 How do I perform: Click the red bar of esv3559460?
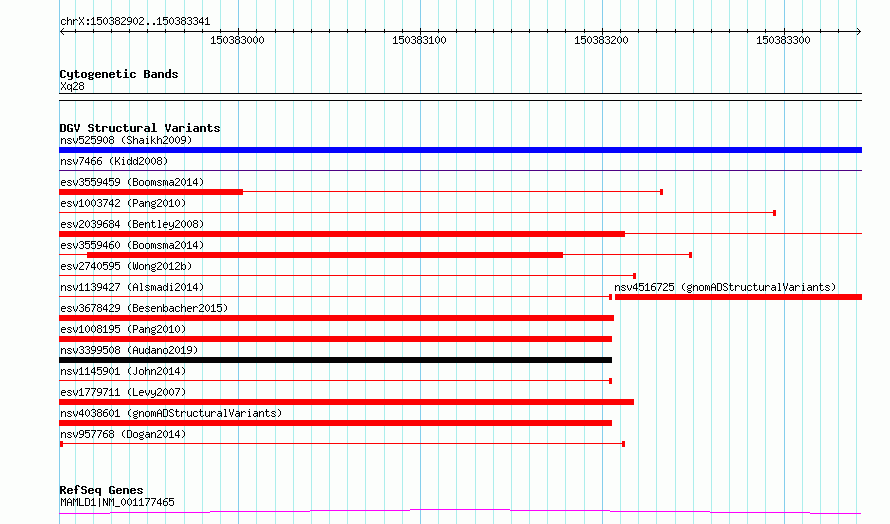[325, 255]
